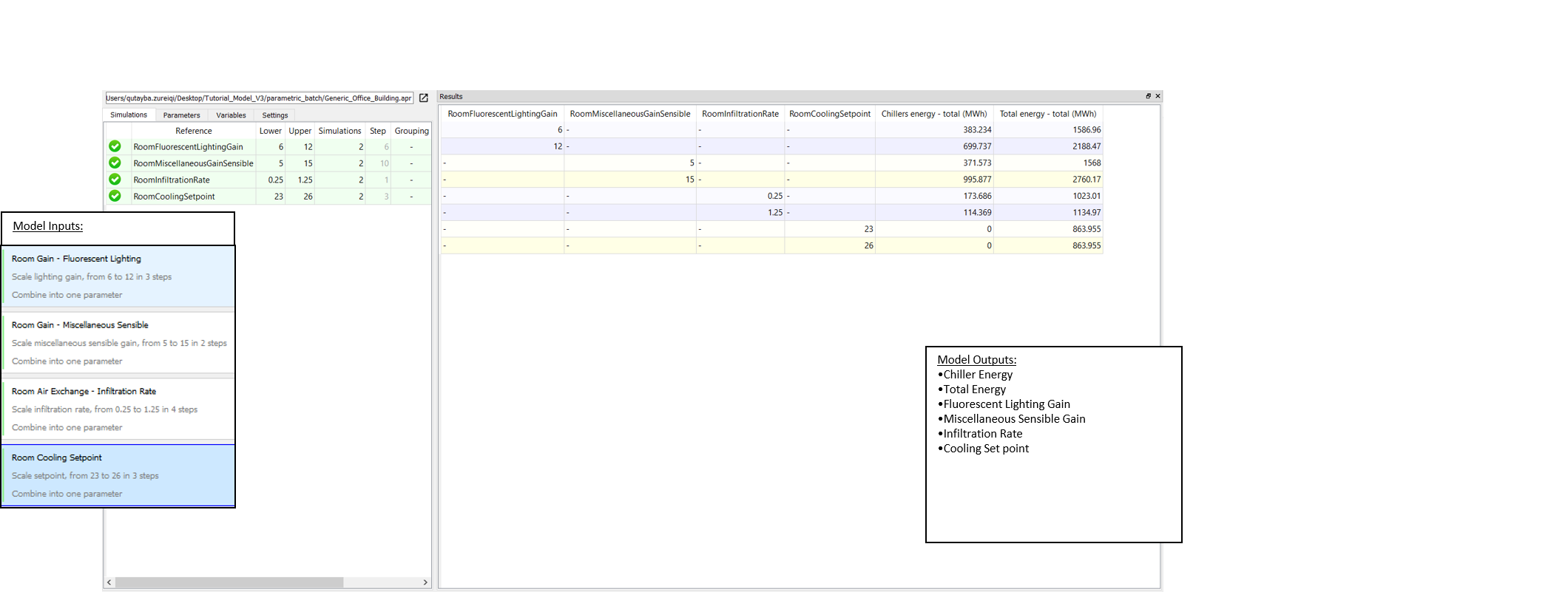Open the Variables tab
1568x592 pixels.
click(231, 115)
